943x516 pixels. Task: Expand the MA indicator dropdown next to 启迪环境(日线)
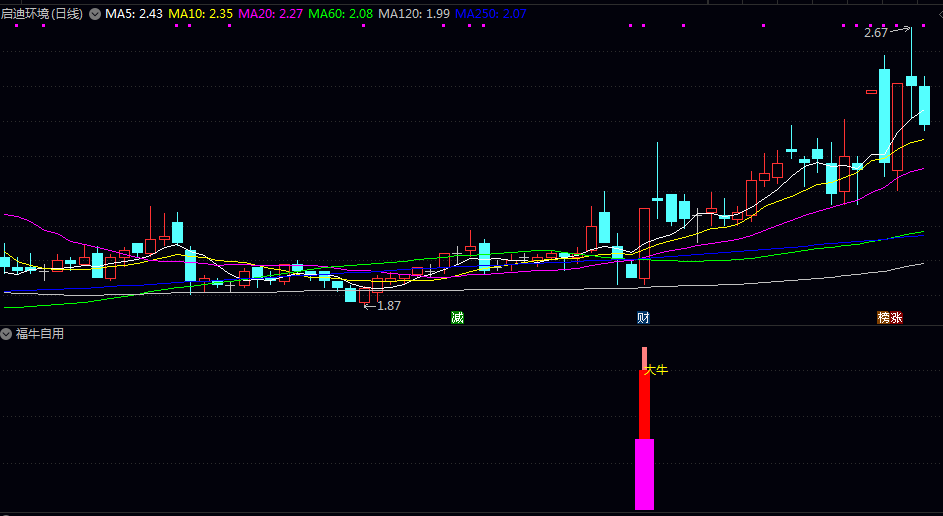[x=95, y=14]
